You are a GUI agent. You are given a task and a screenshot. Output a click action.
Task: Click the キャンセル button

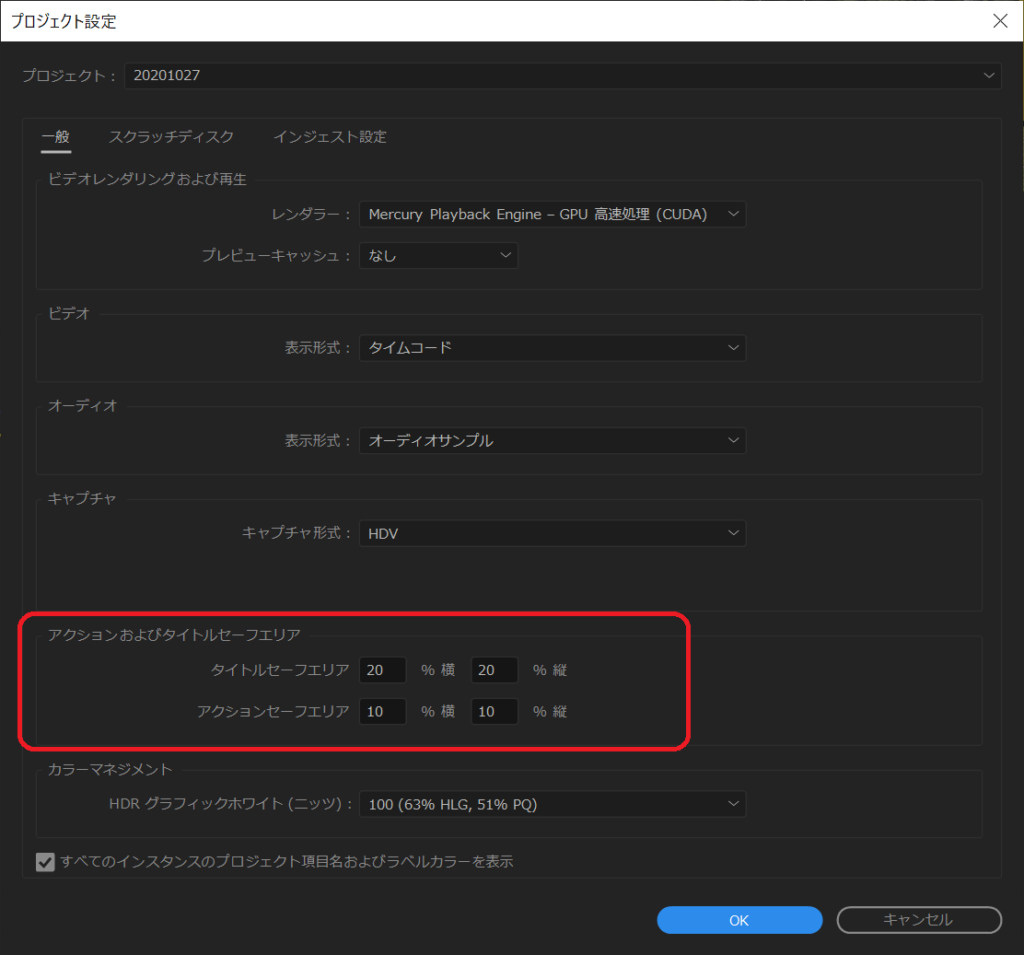click(x=919, y=920)
